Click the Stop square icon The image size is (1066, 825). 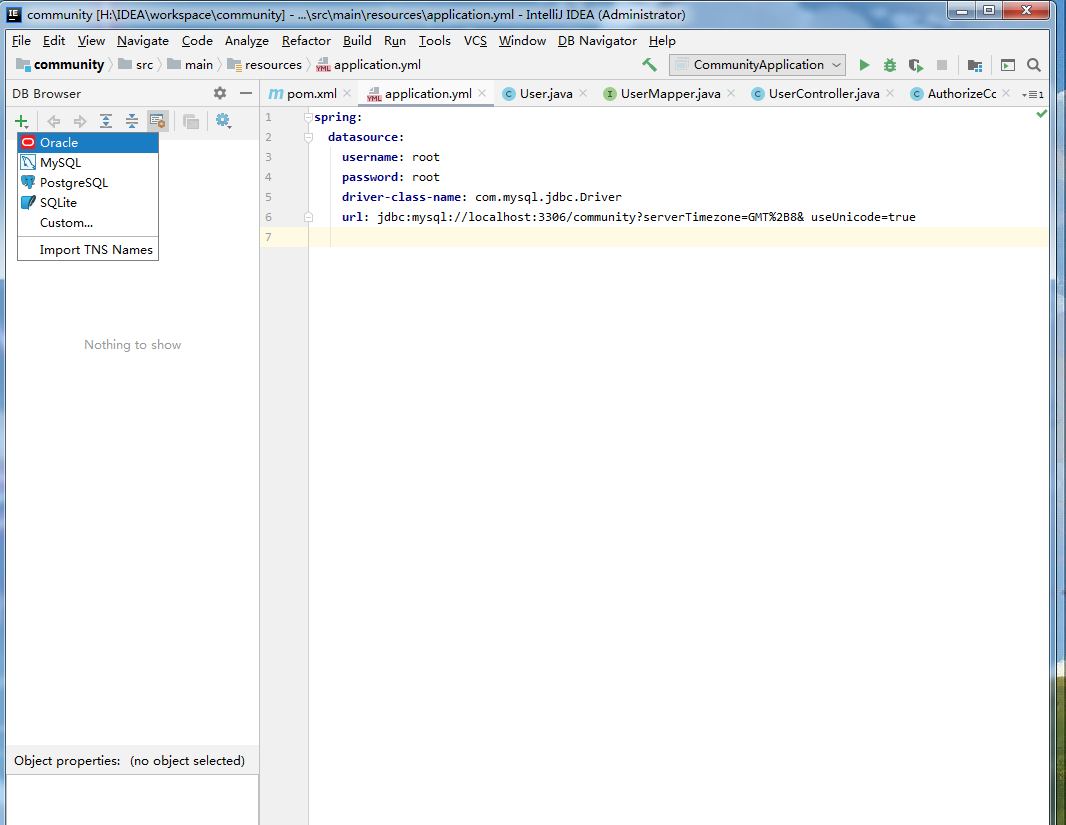point(942,65)
